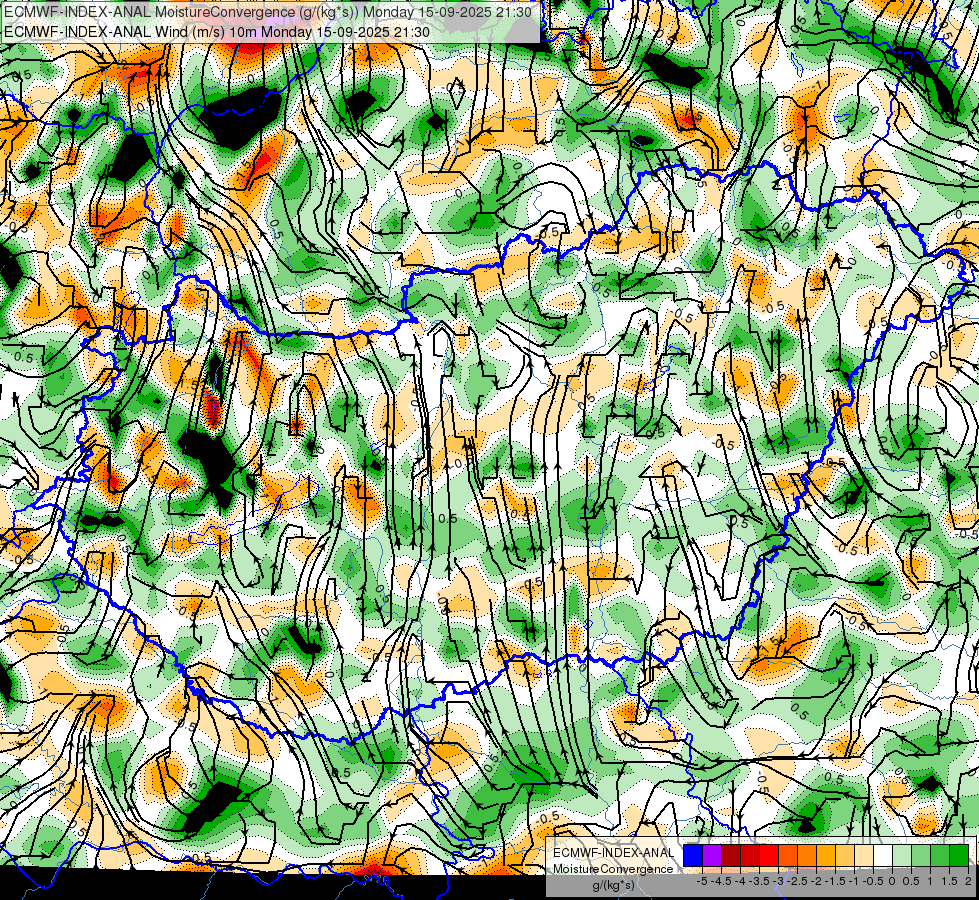Viewport: 979px width, 900px height.
Task: Pick the orange-red swatch between -3 and -2.5
Action: (x=788, y=856)
